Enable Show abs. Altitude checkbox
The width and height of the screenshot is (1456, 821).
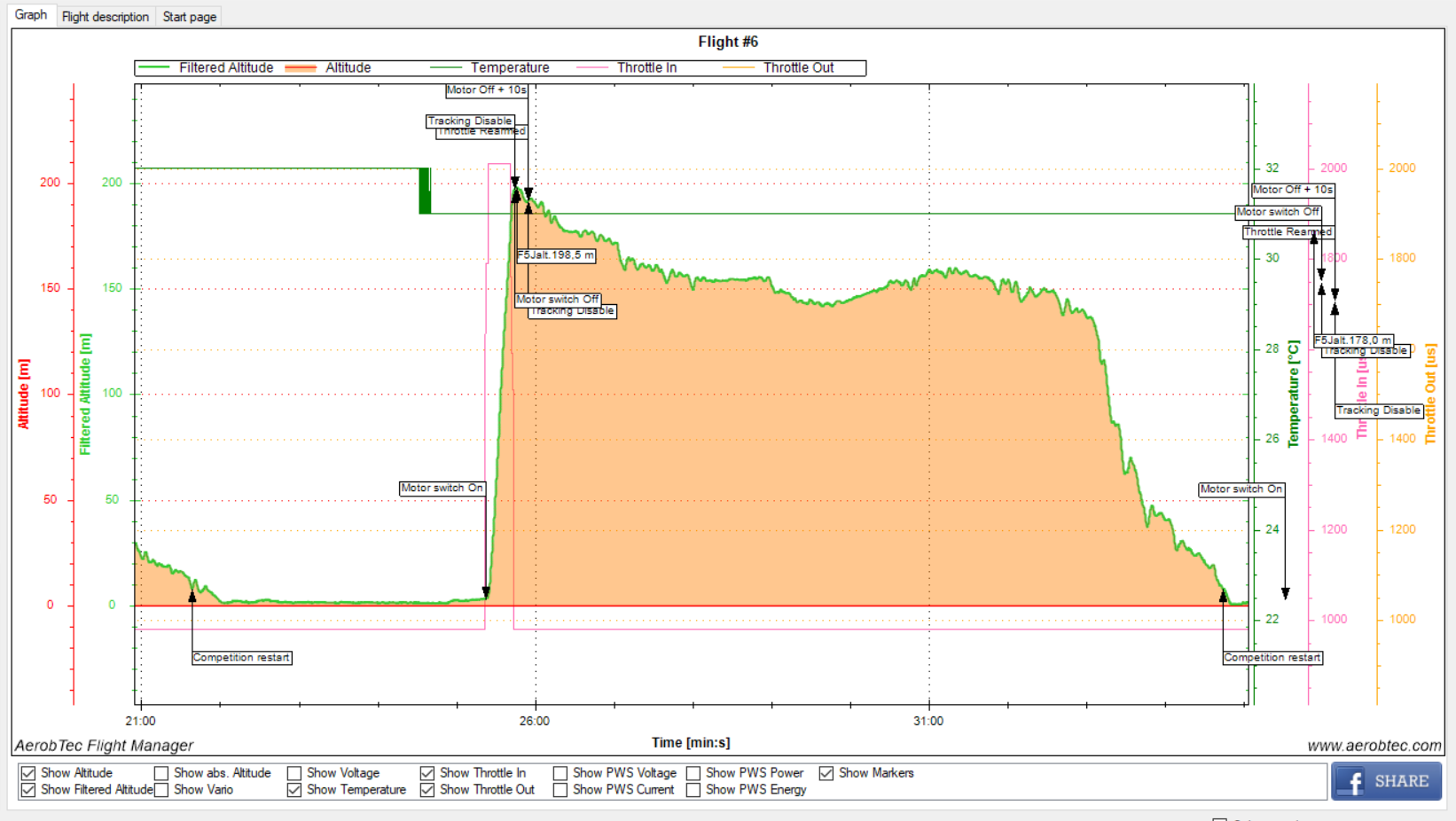click(161, 773)
